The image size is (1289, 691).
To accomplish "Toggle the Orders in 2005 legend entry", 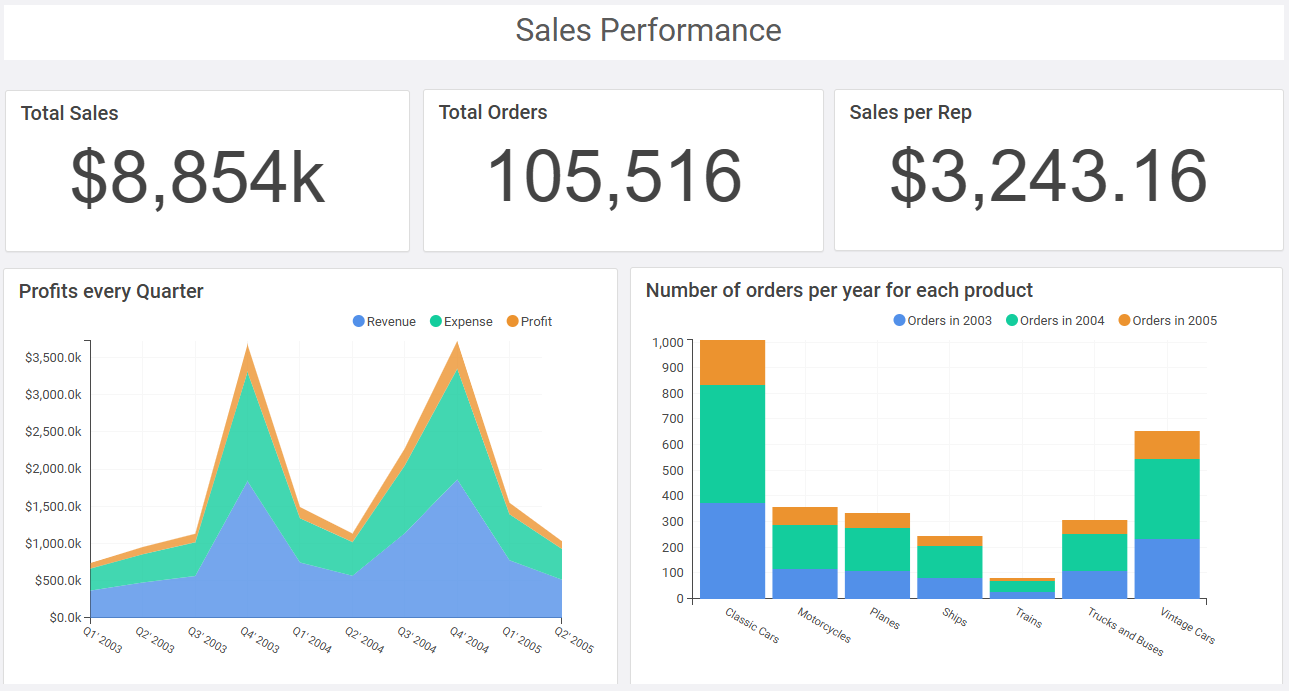I will click(x=1168, y=321).
